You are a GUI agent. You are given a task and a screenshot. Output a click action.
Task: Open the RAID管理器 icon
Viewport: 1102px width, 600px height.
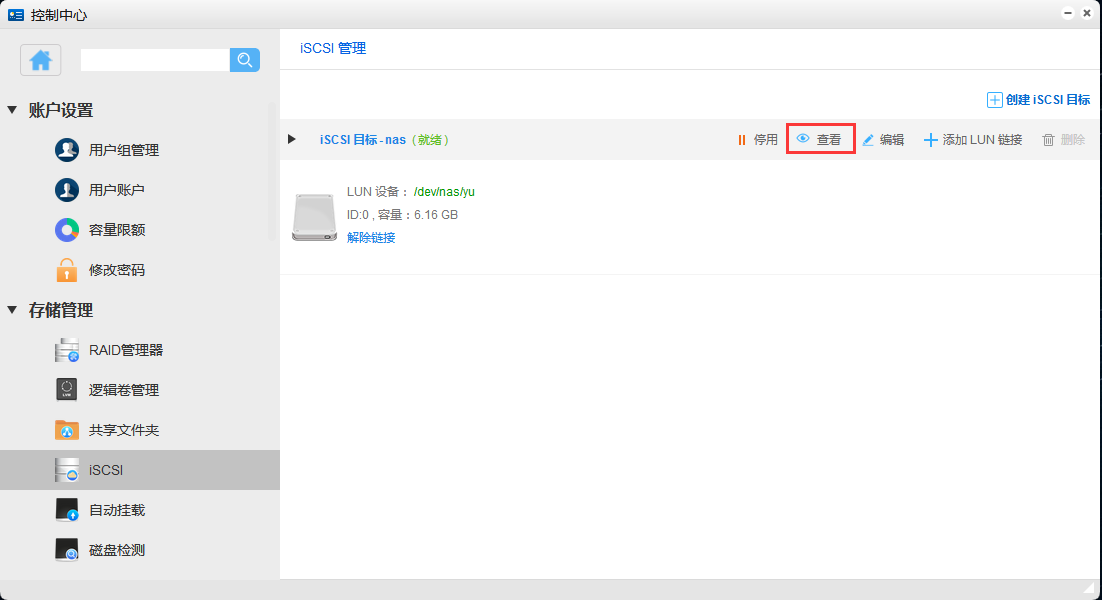click(x=67, y=350)
